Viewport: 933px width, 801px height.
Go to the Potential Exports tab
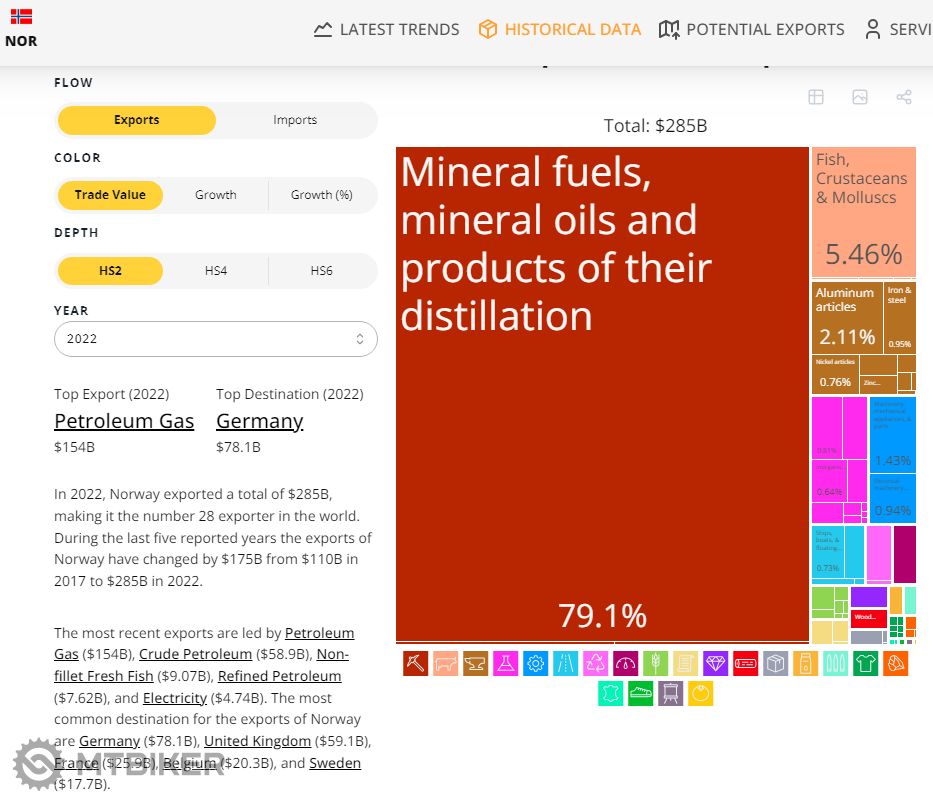pyautogui.click(x=751, y=29)
